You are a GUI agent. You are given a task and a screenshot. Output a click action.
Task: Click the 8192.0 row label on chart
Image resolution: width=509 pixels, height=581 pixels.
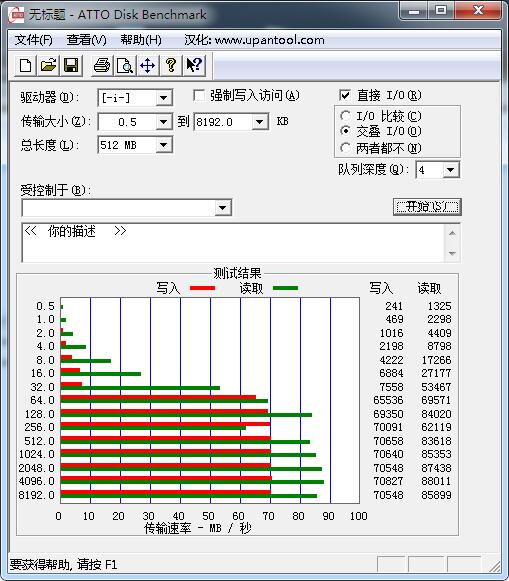pyautogui.click(x=37, y=495)
